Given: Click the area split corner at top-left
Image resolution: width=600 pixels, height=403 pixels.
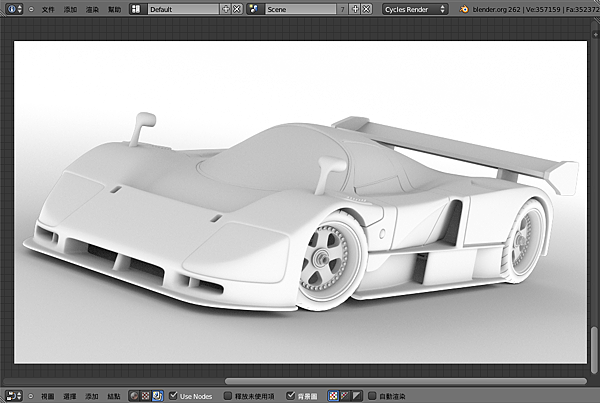Looking at the screenshot, I should point(3,13).
